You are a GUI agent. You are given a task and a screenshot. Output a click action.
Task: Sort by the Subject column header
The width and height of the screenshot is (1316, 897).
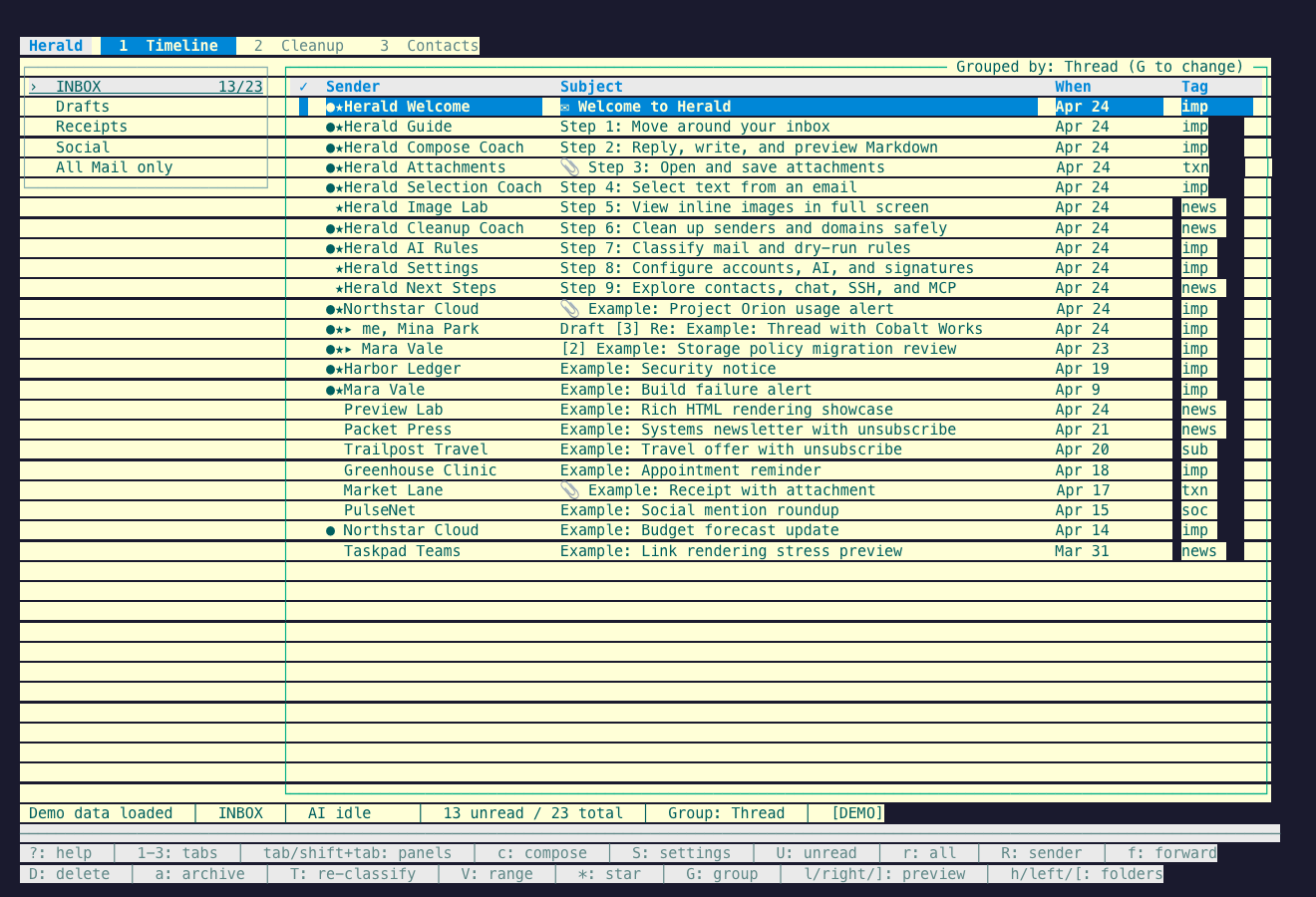coord(591,87)
